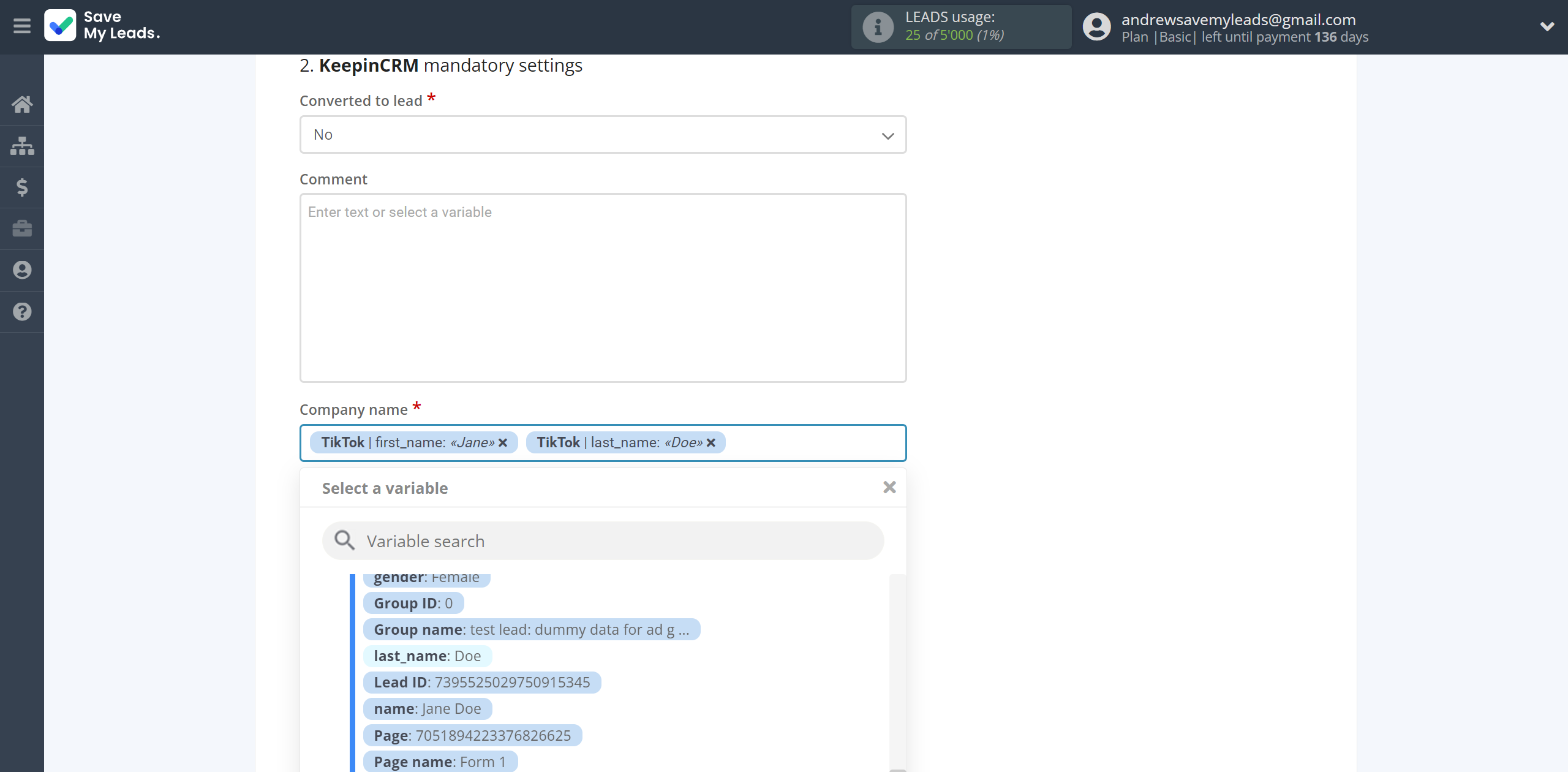The width and height of the screenshot is (1568, 772).
Task: Click the user avatar icon
Action: 1096,27
